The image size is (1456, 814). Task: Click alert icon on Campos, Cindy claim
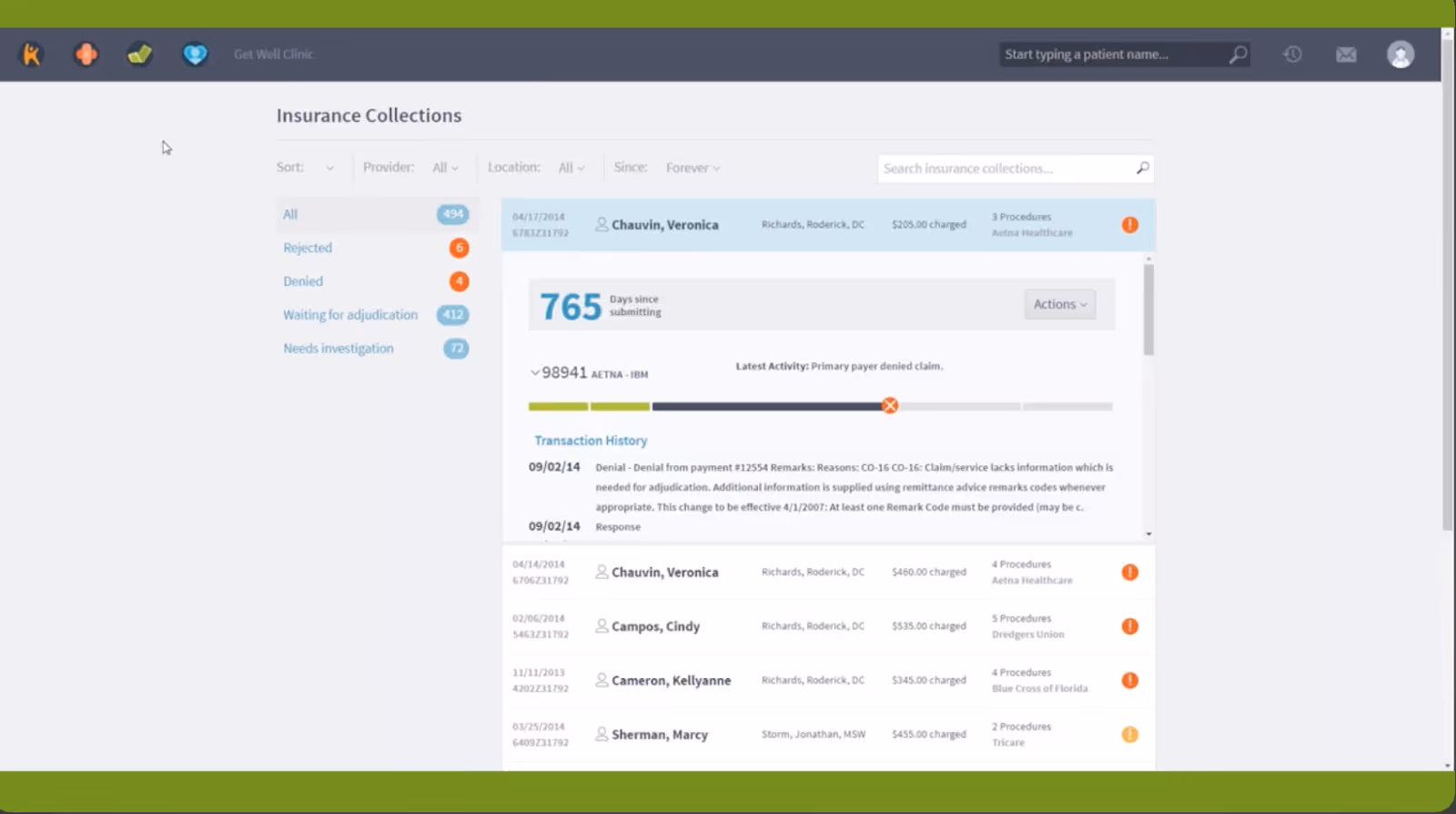click(x=1129, y=626)
